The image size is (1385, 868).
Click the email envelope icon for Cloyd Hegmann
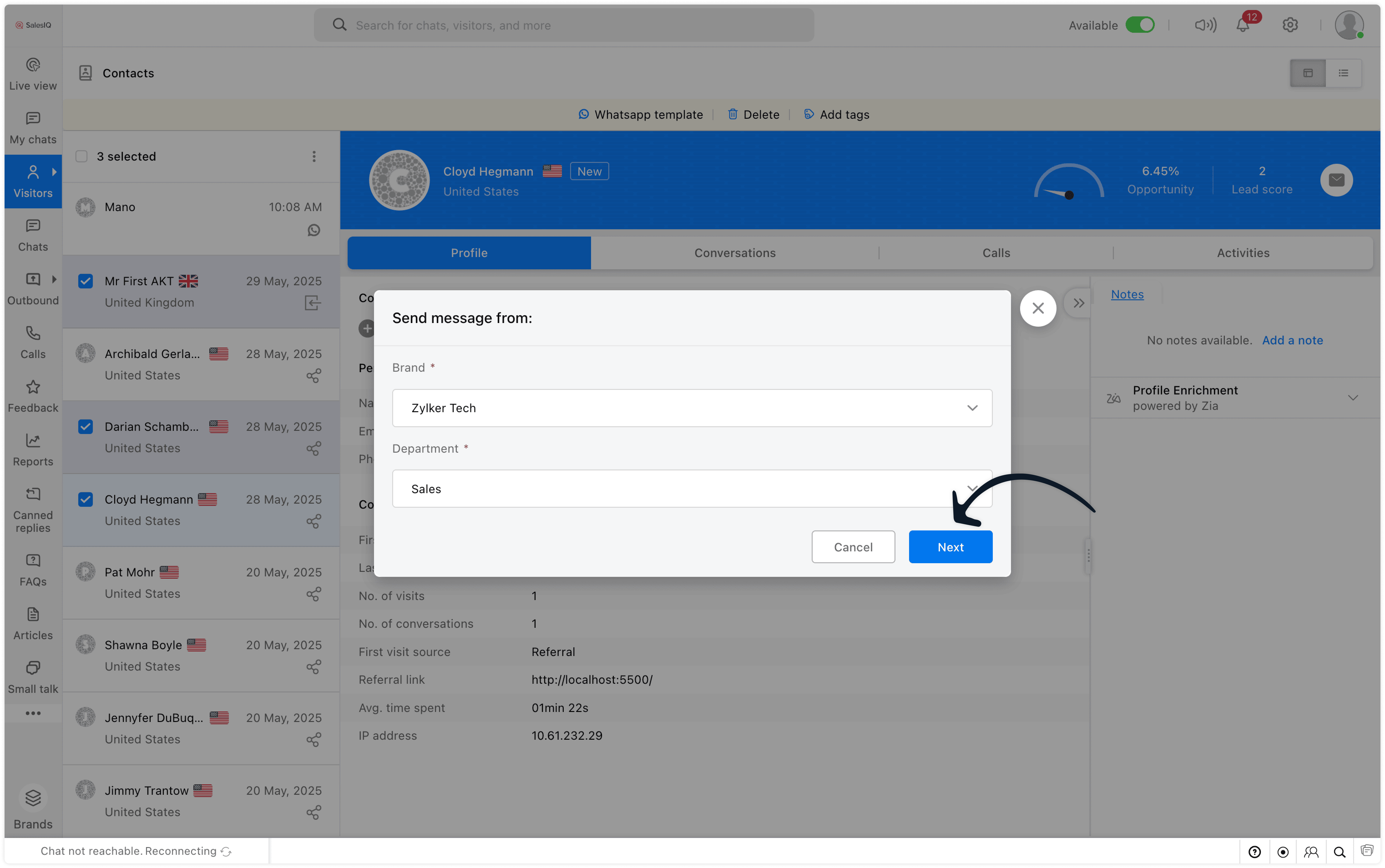[x=1336, y=180]
